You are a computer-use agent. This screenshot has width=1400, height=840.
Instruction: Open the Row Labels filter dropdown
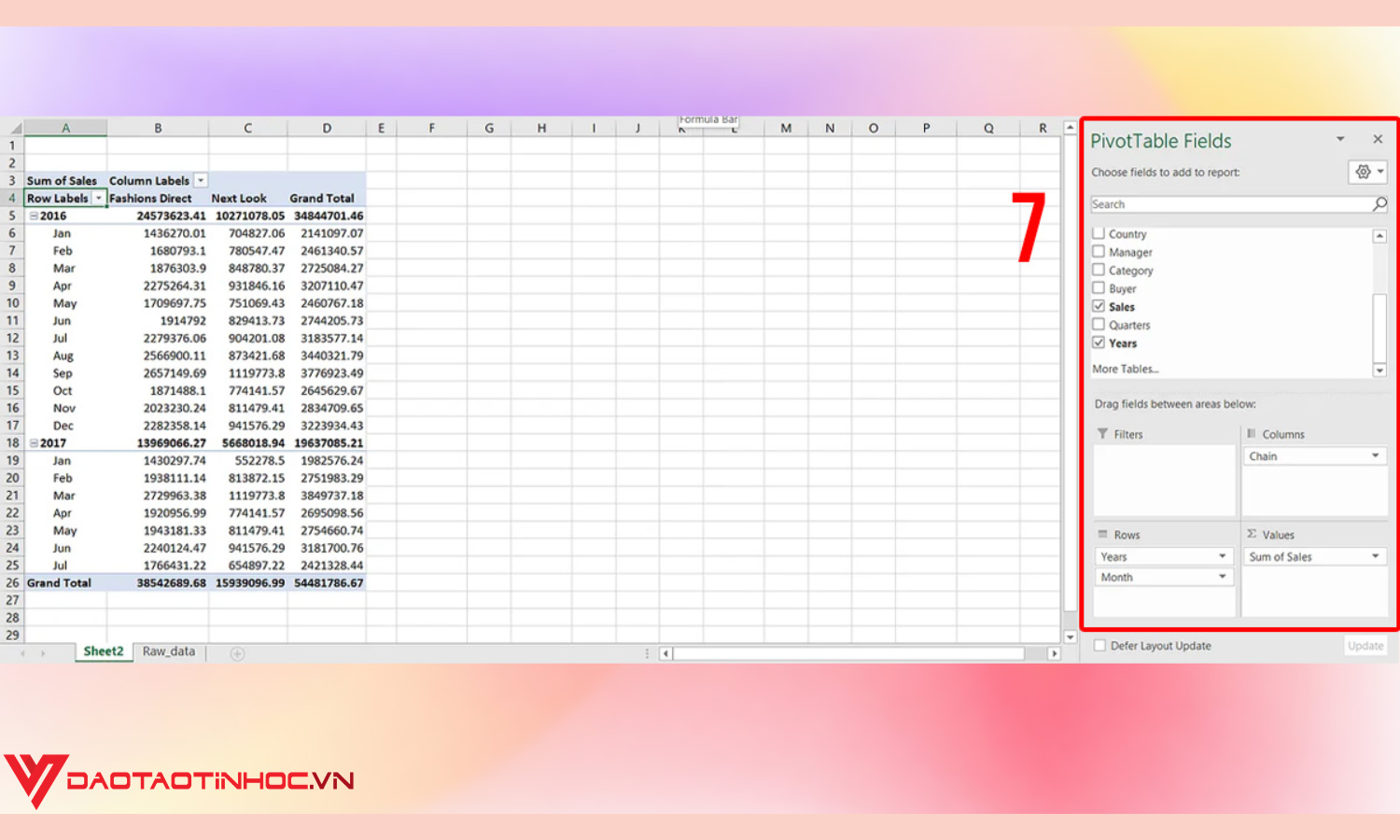click(98, 198)
